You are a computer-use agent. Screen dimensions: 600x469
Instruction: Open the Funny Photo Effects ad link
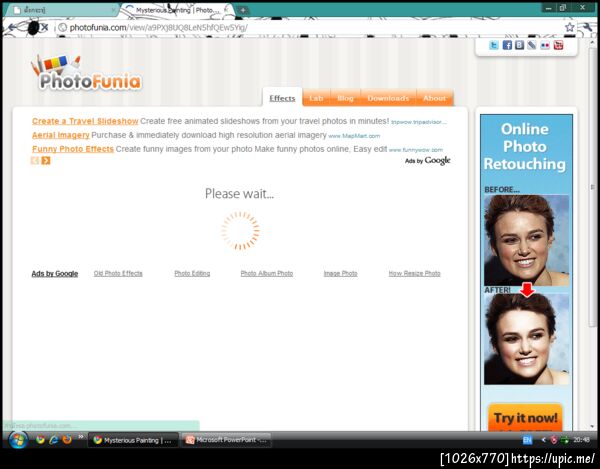[x=73, y=149]
